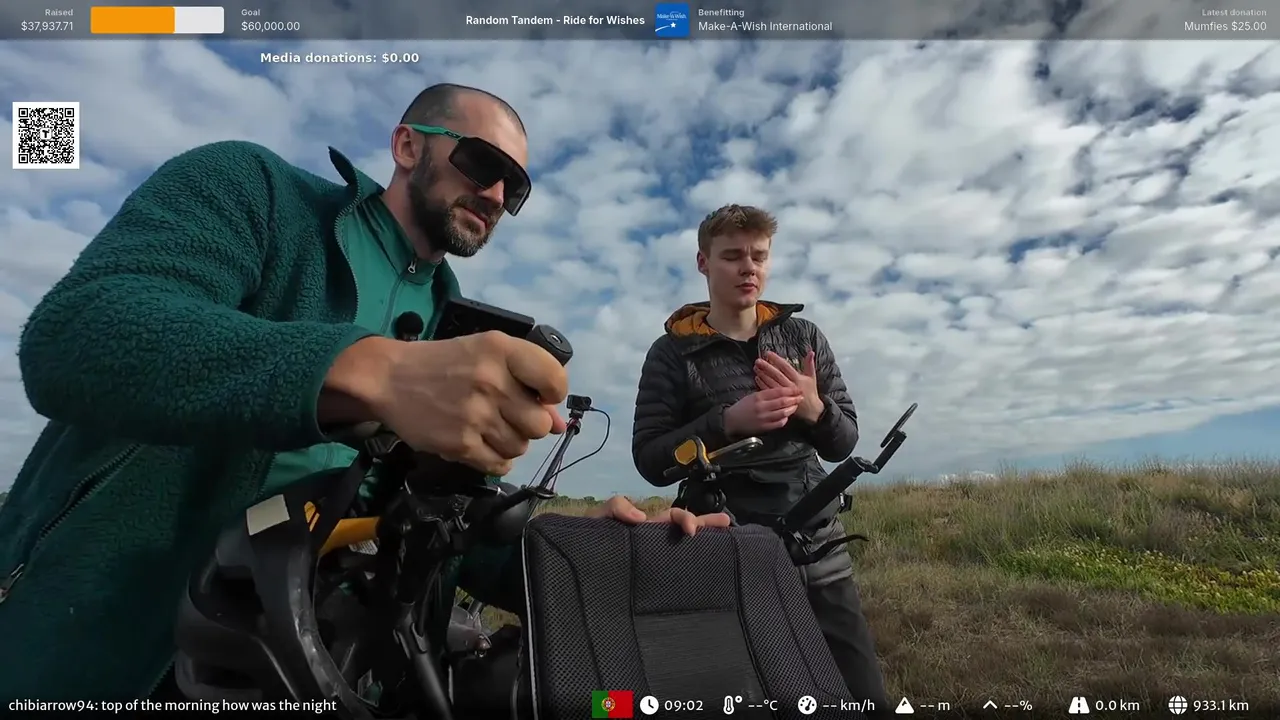Viewport: 1280px width, 720px height.
Task: Click the Make-A-Wish logo icon
Action: coord(672,20)
